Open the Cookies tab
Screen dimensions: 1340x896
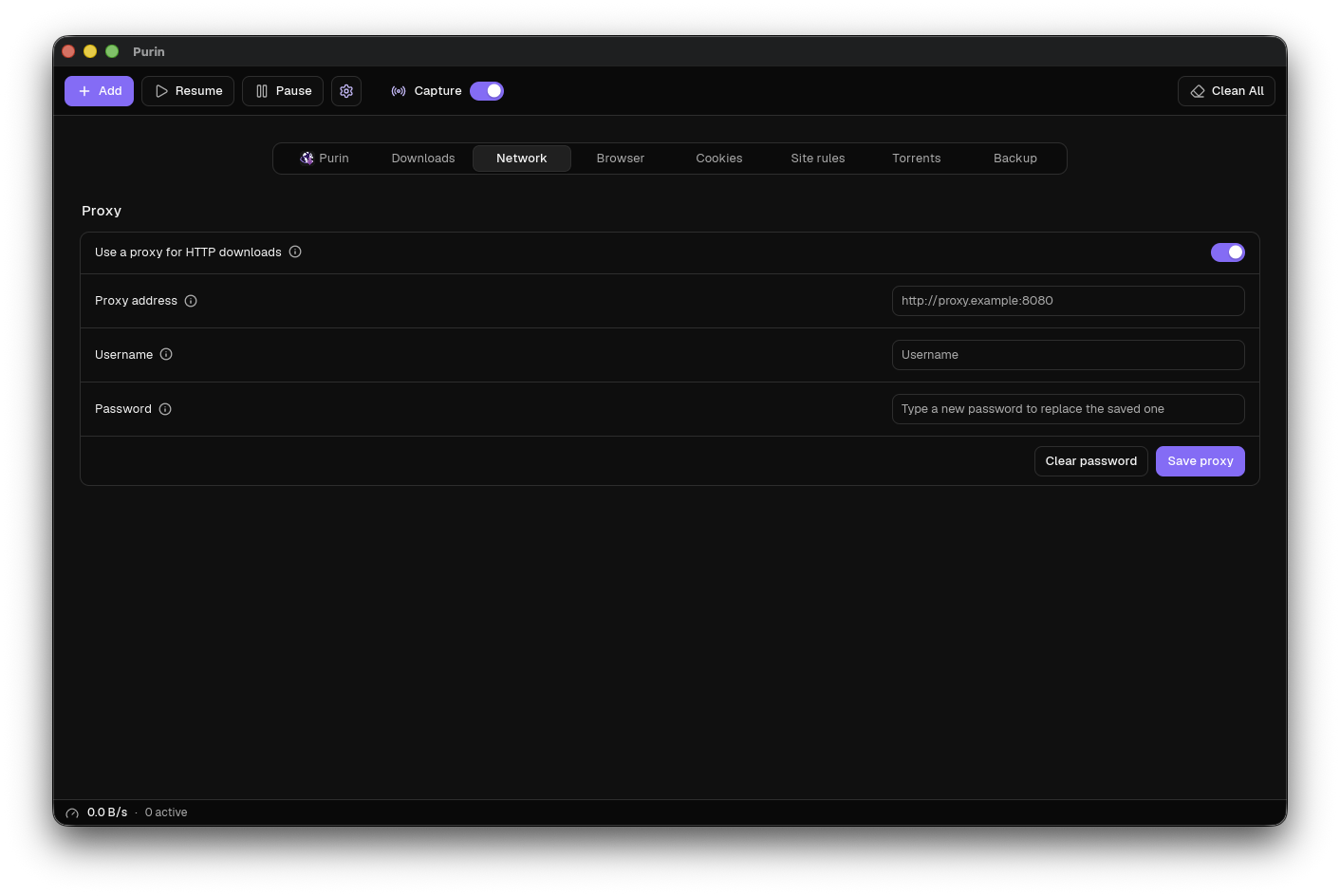[719, 159]
